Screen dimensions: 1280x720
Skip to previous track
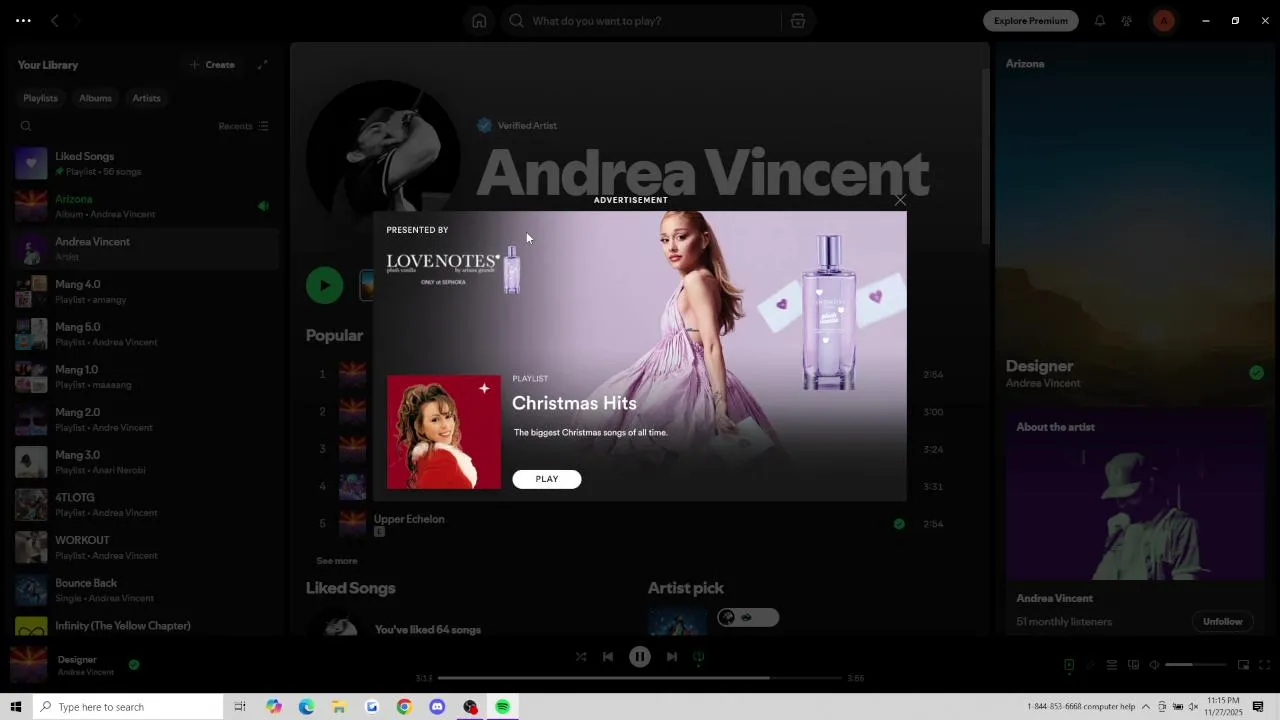[608, 657]
